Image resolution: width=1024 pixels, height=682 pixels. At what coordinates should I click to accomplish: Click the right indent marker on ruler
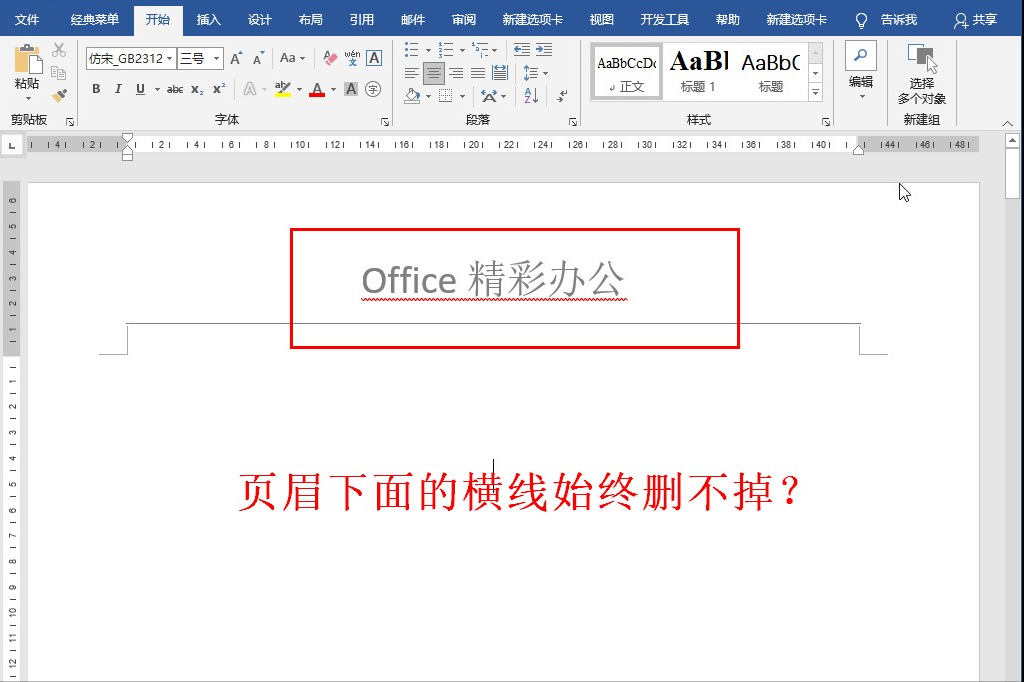859,150
